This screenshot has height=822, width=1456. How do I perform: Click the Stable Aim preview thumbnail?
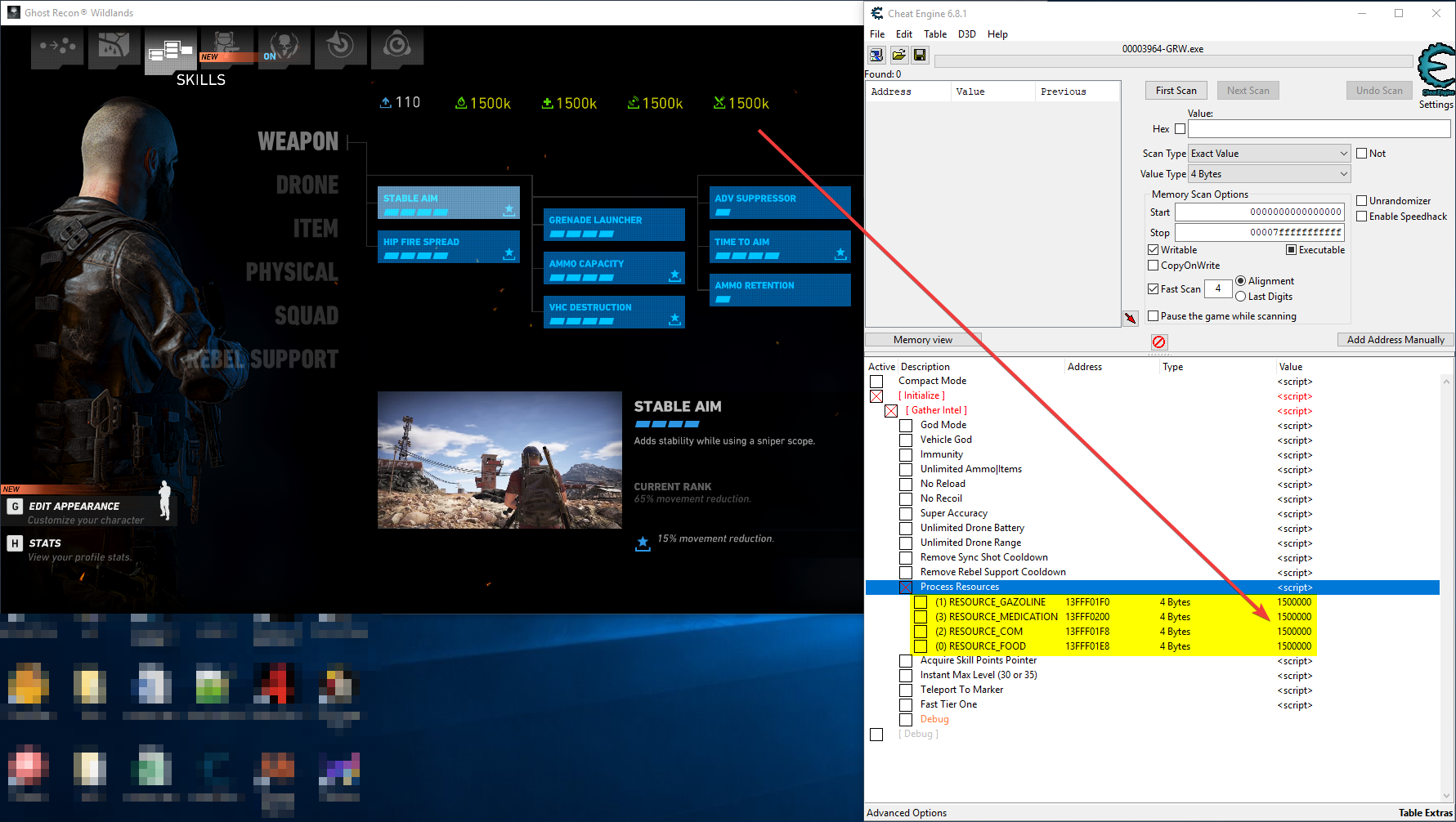pos(500,460)
